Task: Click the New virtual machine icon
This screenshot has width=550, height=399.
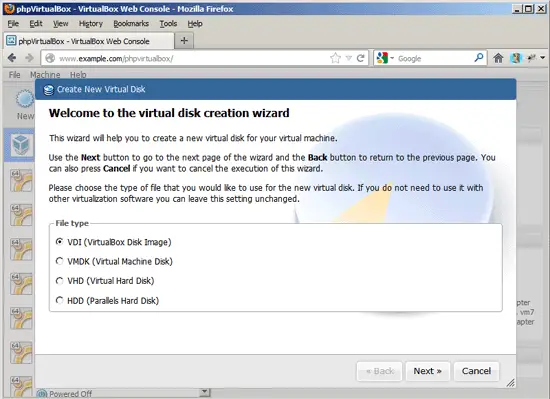Action: [x=25, y=99]
